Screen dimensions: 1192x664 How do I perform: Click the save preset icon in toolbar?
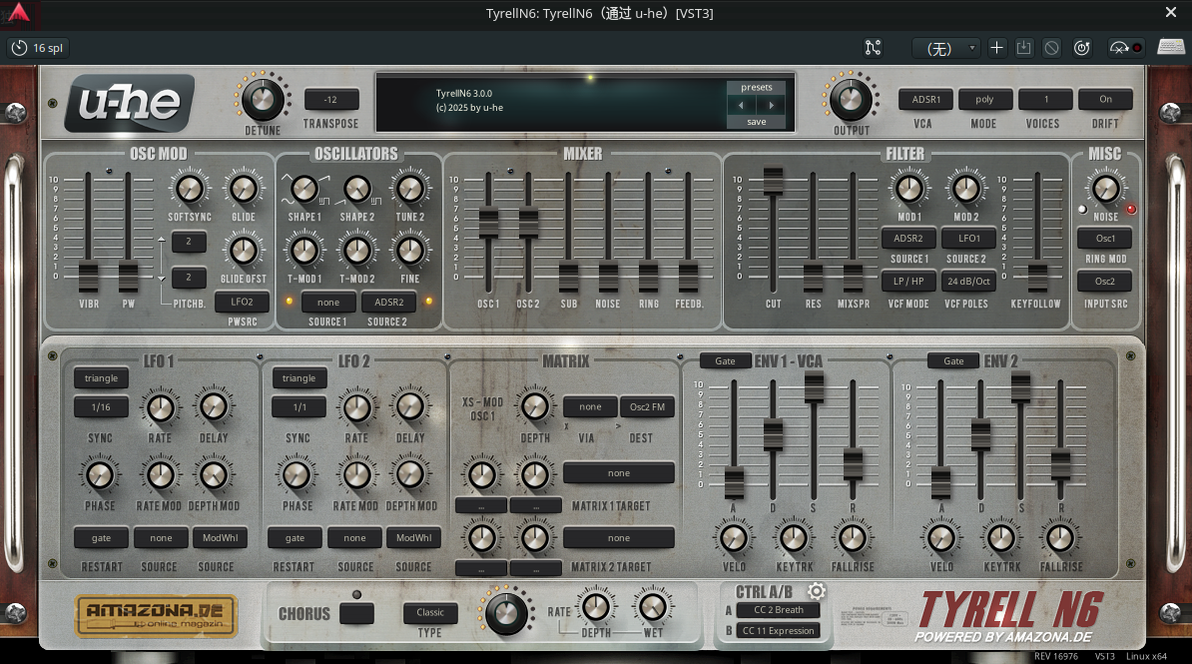[x=1024, y=48]
